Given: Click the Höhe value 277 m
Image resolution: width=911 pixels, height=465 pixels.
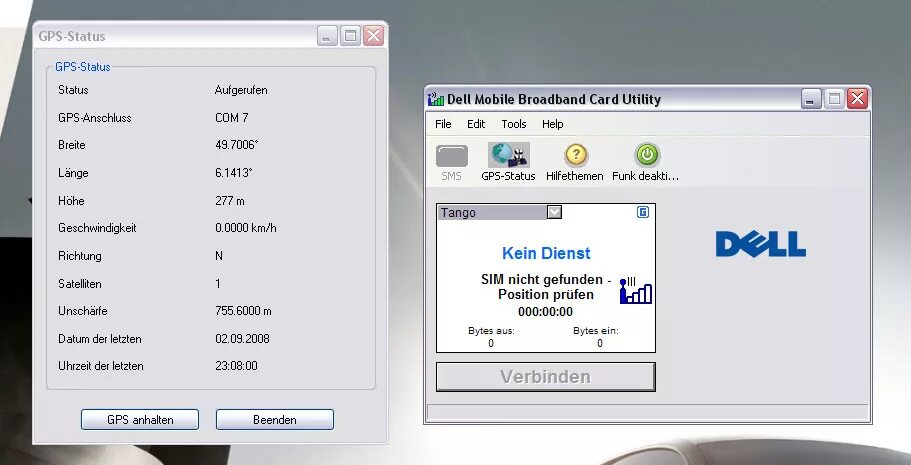Looking at the screenshot, I should pos(229,201).
